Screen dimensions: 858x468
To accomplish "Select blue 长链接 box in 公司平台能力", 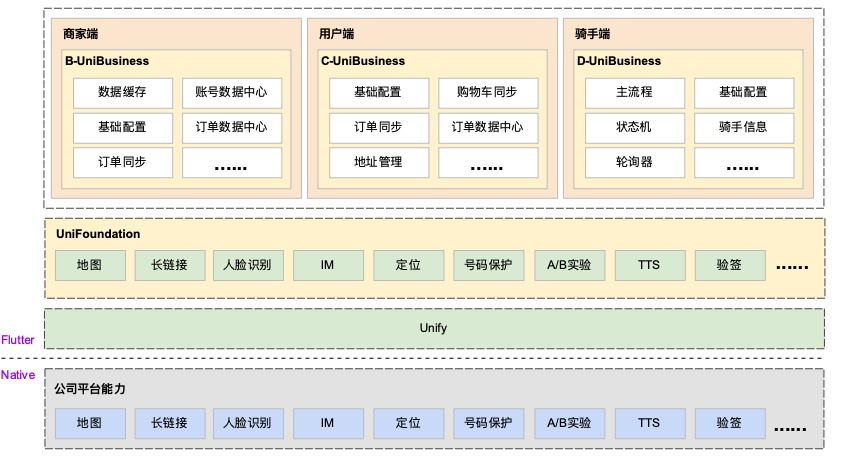I will [170, 424].
